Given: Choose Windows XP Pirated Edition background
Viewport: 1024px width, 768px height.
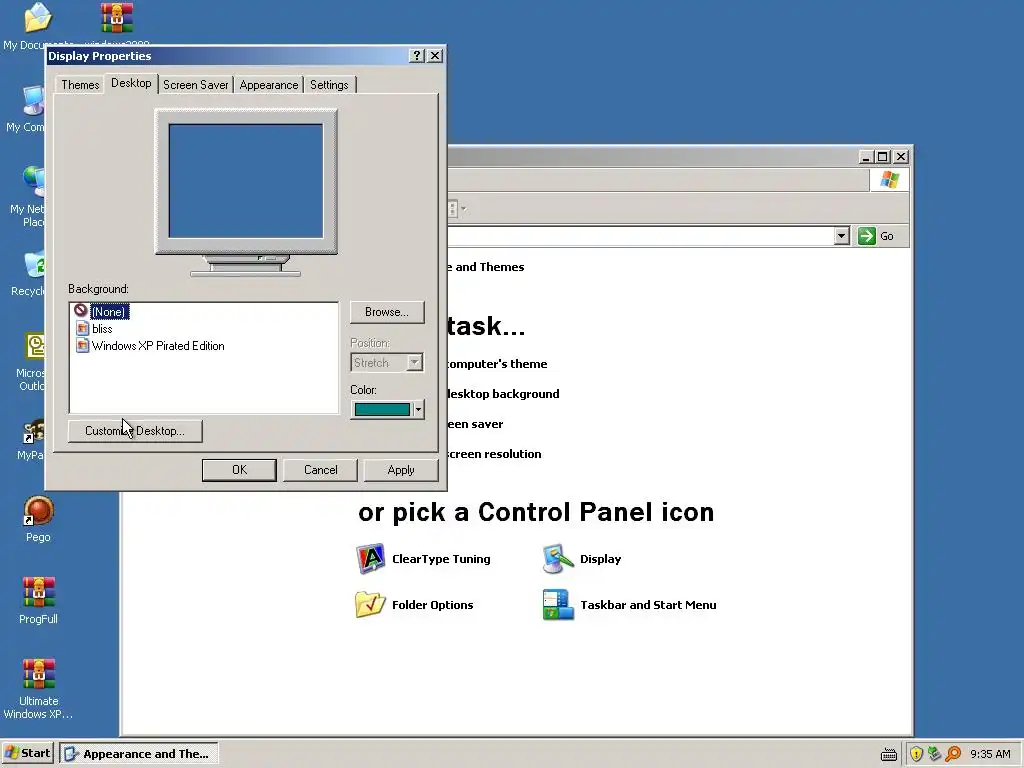Looking at the screenshot, I should click(158, 345).
